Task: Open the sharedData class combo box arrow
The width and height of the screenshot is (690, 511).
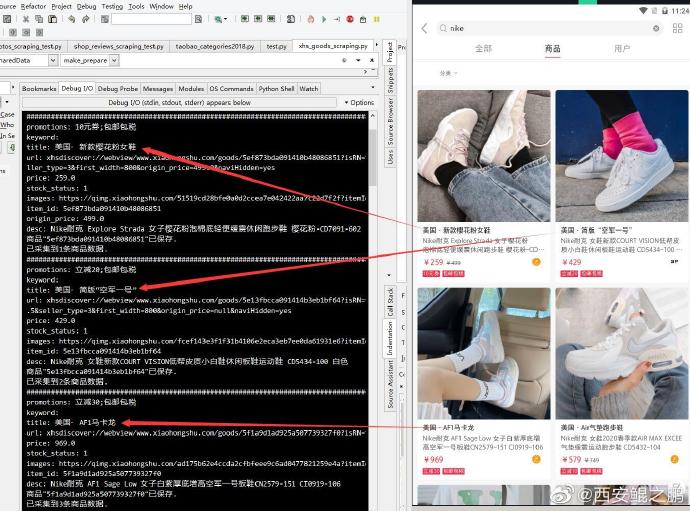Action: pos(53,60)
